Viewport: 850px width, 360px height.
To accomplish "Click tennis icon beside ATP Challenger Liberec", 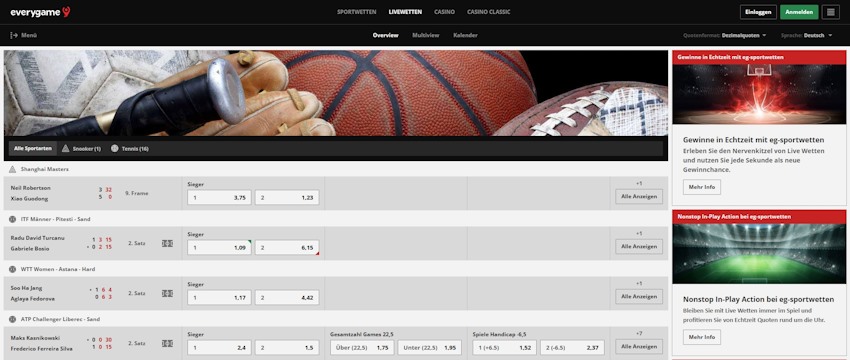I will coord(12,319).
